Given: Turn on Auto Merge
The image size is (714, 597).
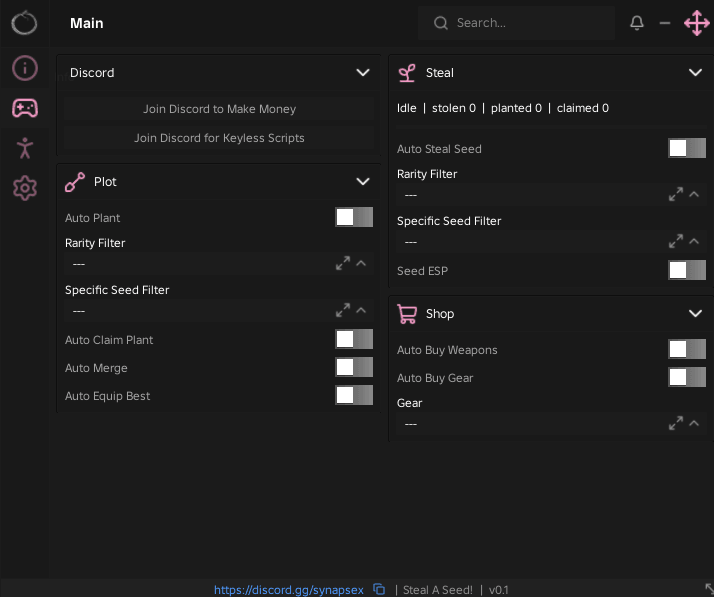Looking at the screenshot, I should coord(354,367).
